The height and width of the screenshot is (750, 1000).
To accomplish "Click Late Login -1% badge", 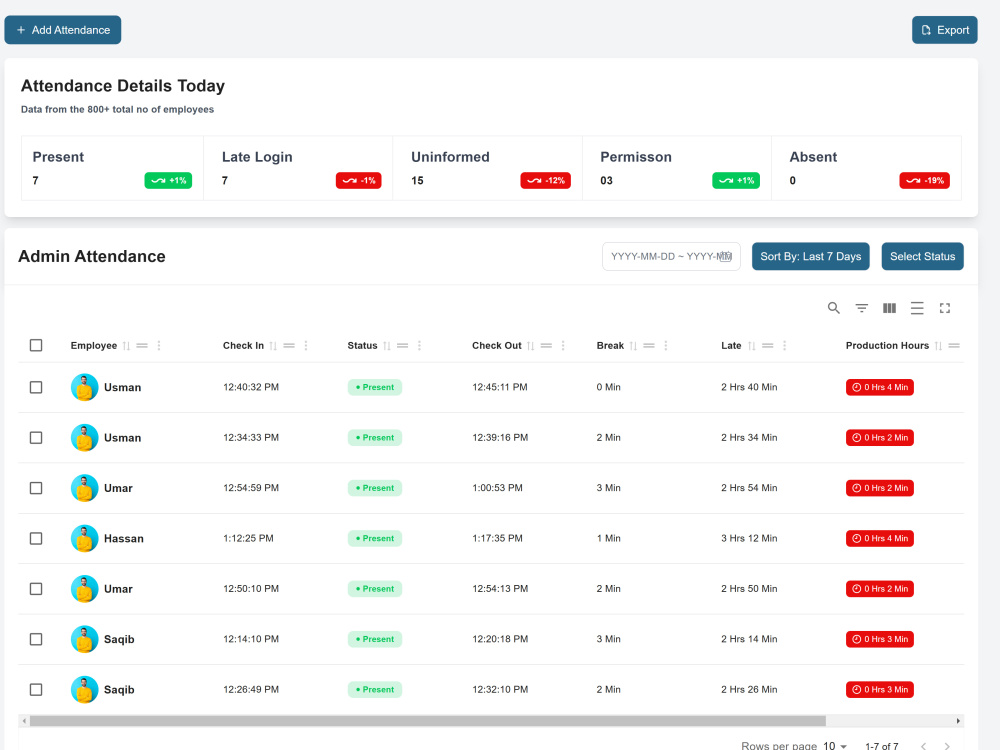I will point(358,180).
